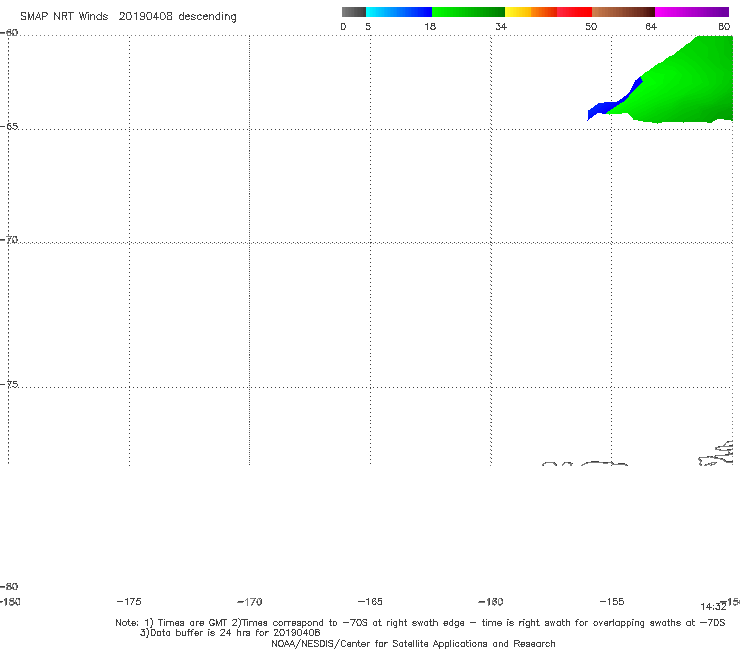The height and width of the screenshot is (650, 740).
Task: Click the red segment of the color bar
Action: point(574,12)
